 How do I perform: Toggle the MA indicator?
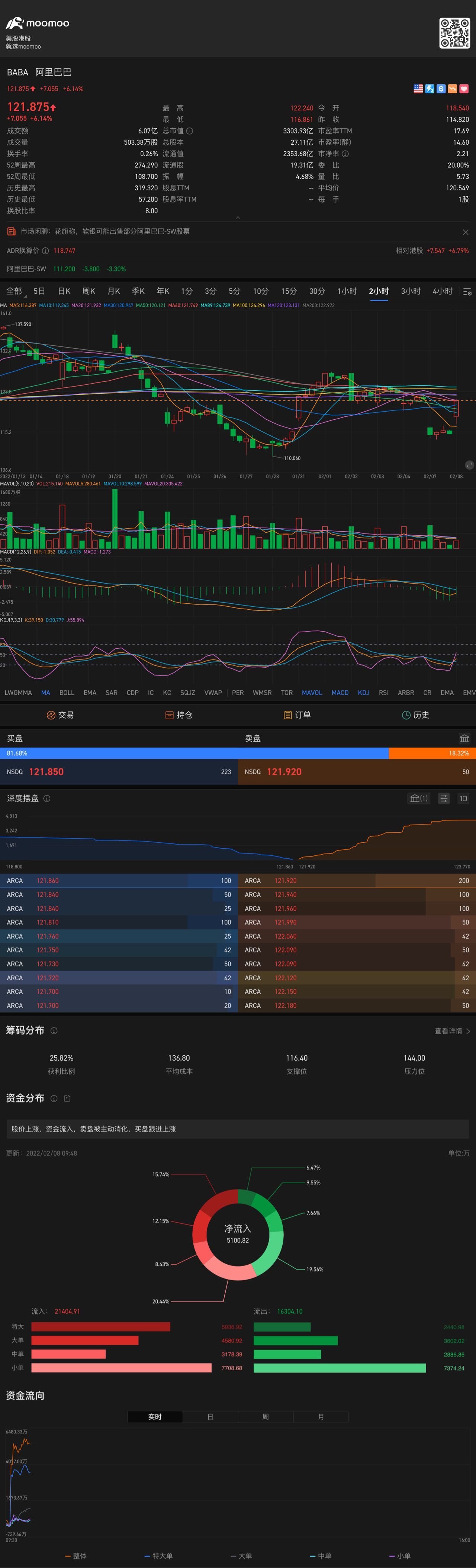coord(46,693)
